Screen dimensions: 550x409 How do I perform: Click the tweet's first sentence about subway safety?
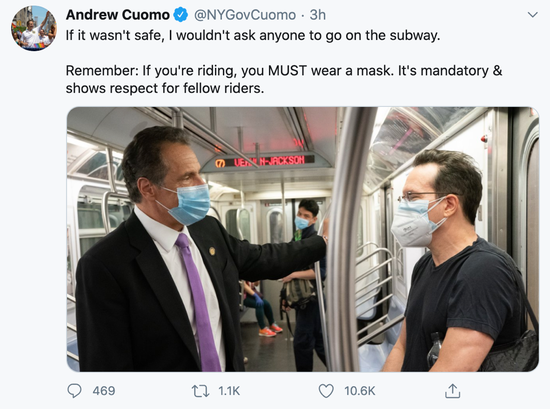coord(253,35)
